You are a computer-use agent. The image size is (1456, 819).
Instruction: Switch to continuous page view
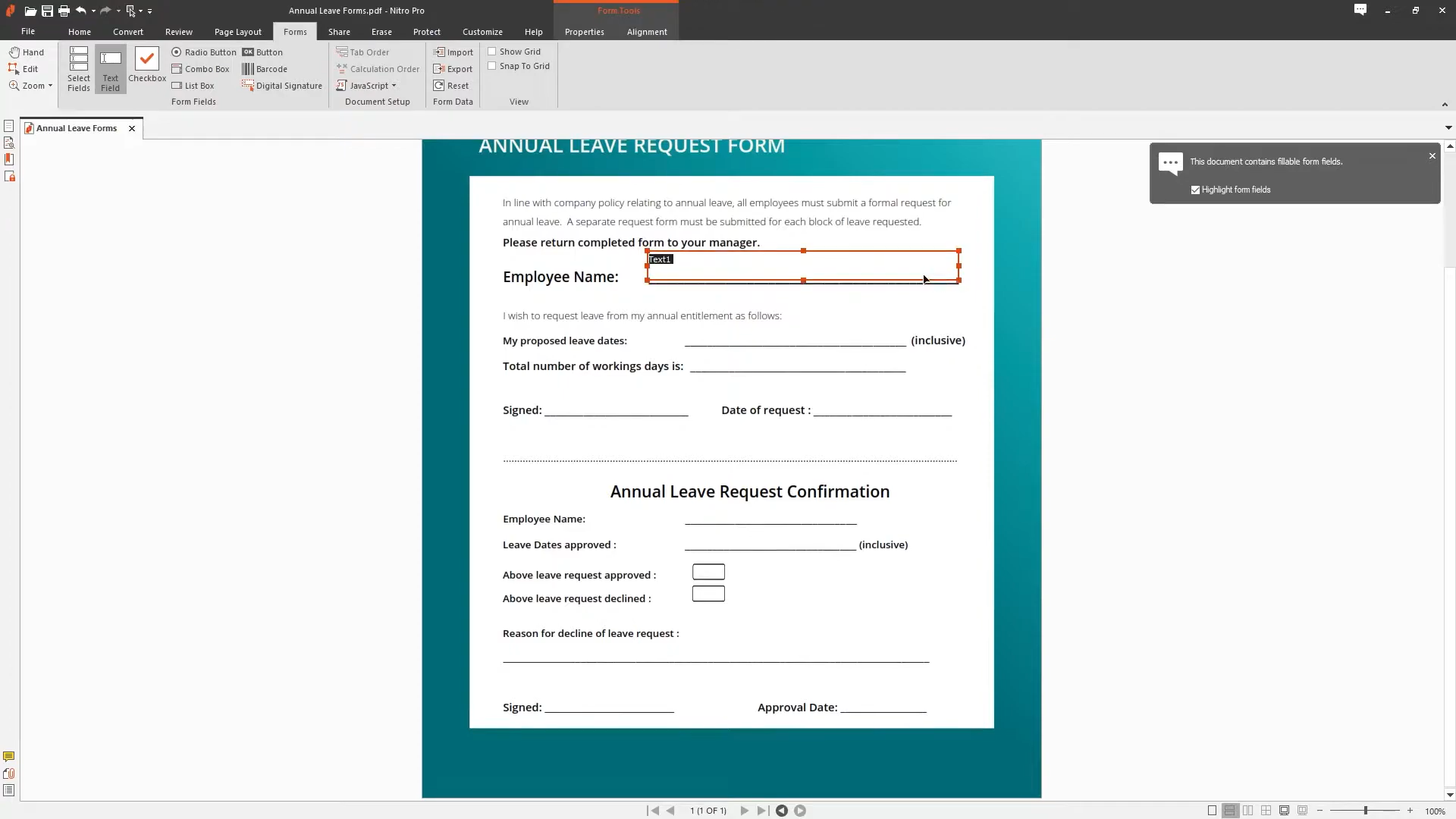(x=1230, y=811)
